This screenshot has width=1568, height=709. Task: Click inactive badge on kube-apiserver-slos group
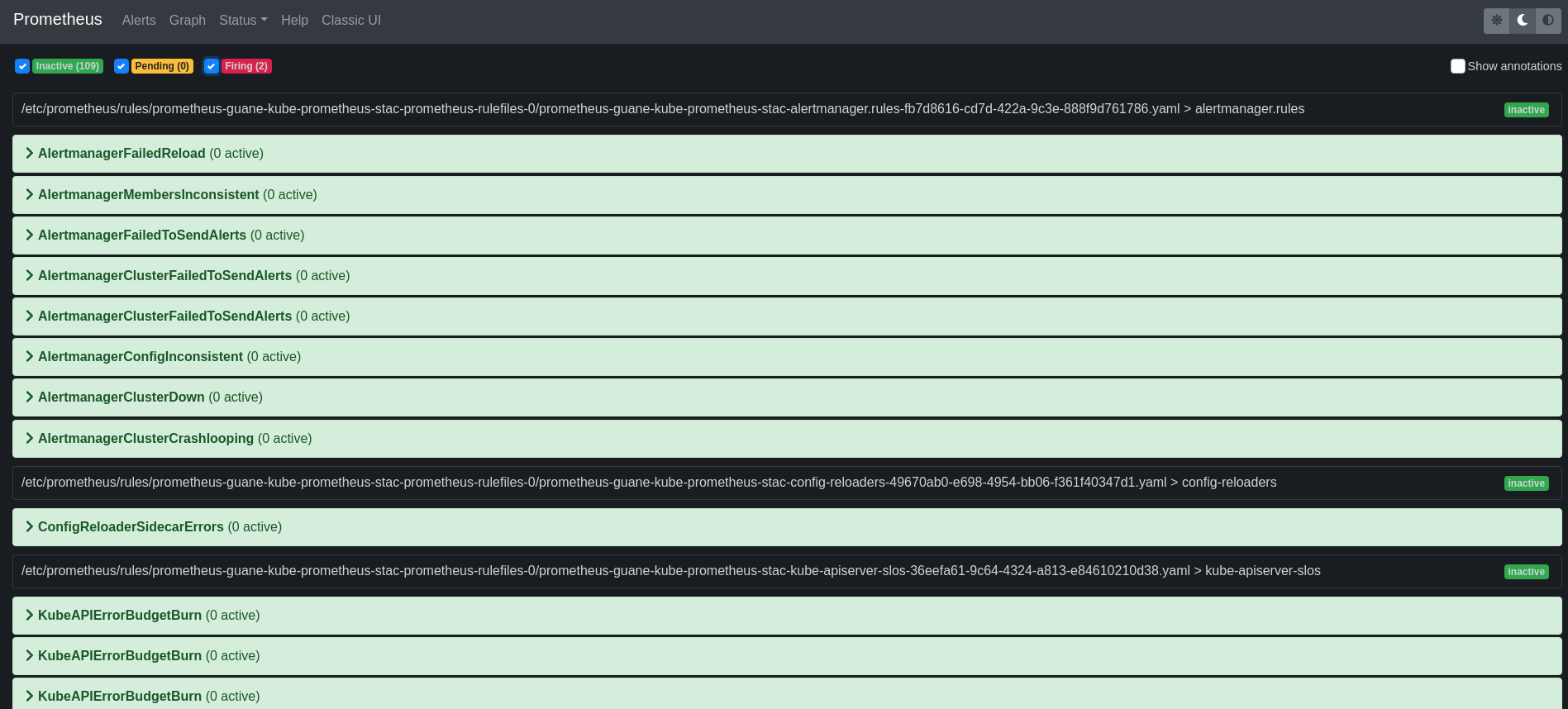click(1526, 572)
